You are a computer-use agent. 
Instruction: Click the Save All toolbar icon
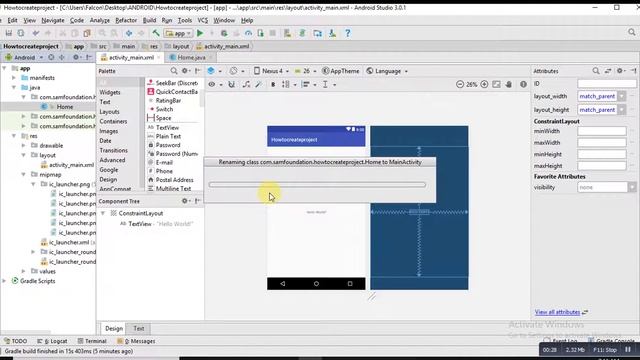(x=9, y=33)
